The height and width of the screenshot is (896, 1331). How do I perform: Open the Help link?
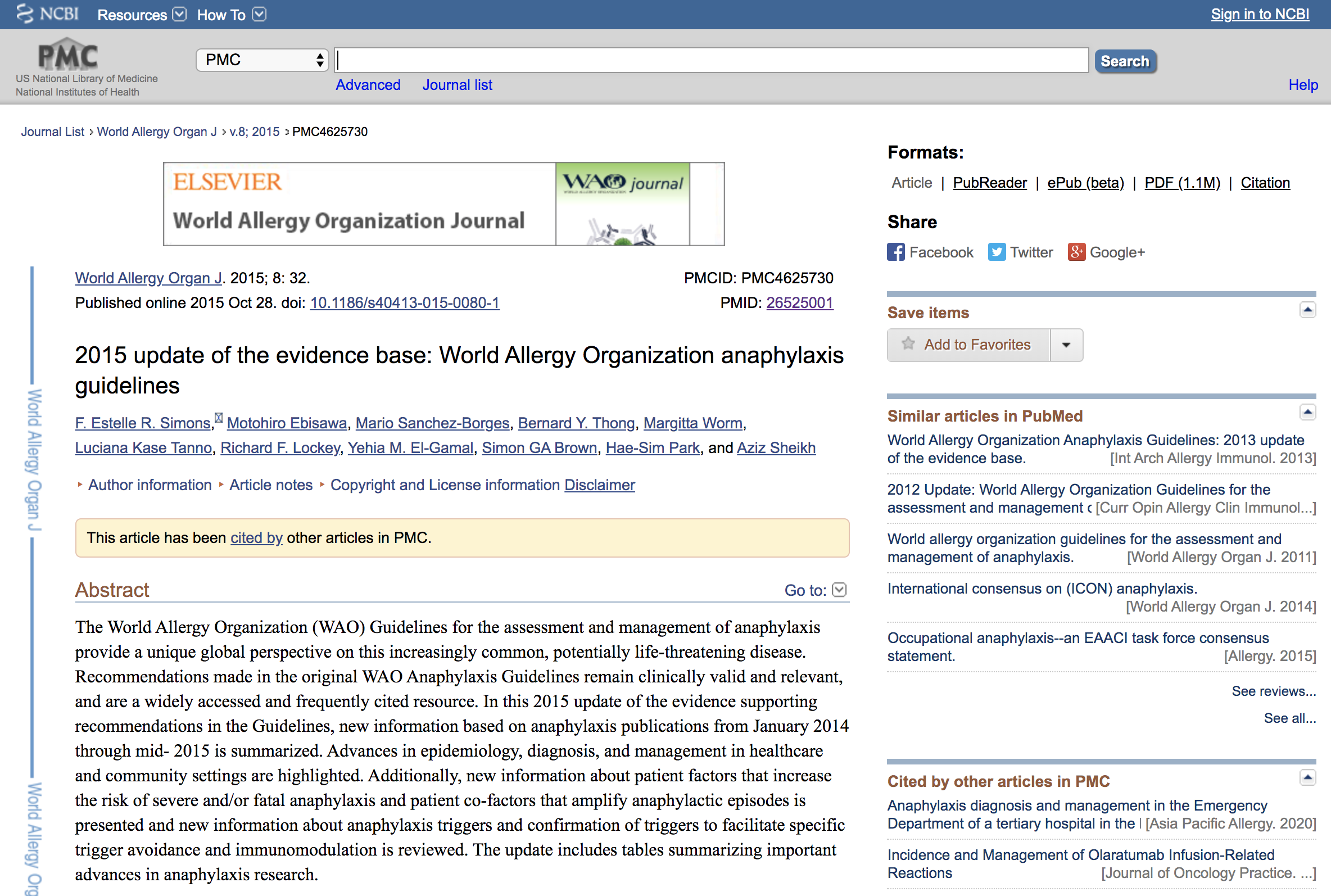point(1303,85)
